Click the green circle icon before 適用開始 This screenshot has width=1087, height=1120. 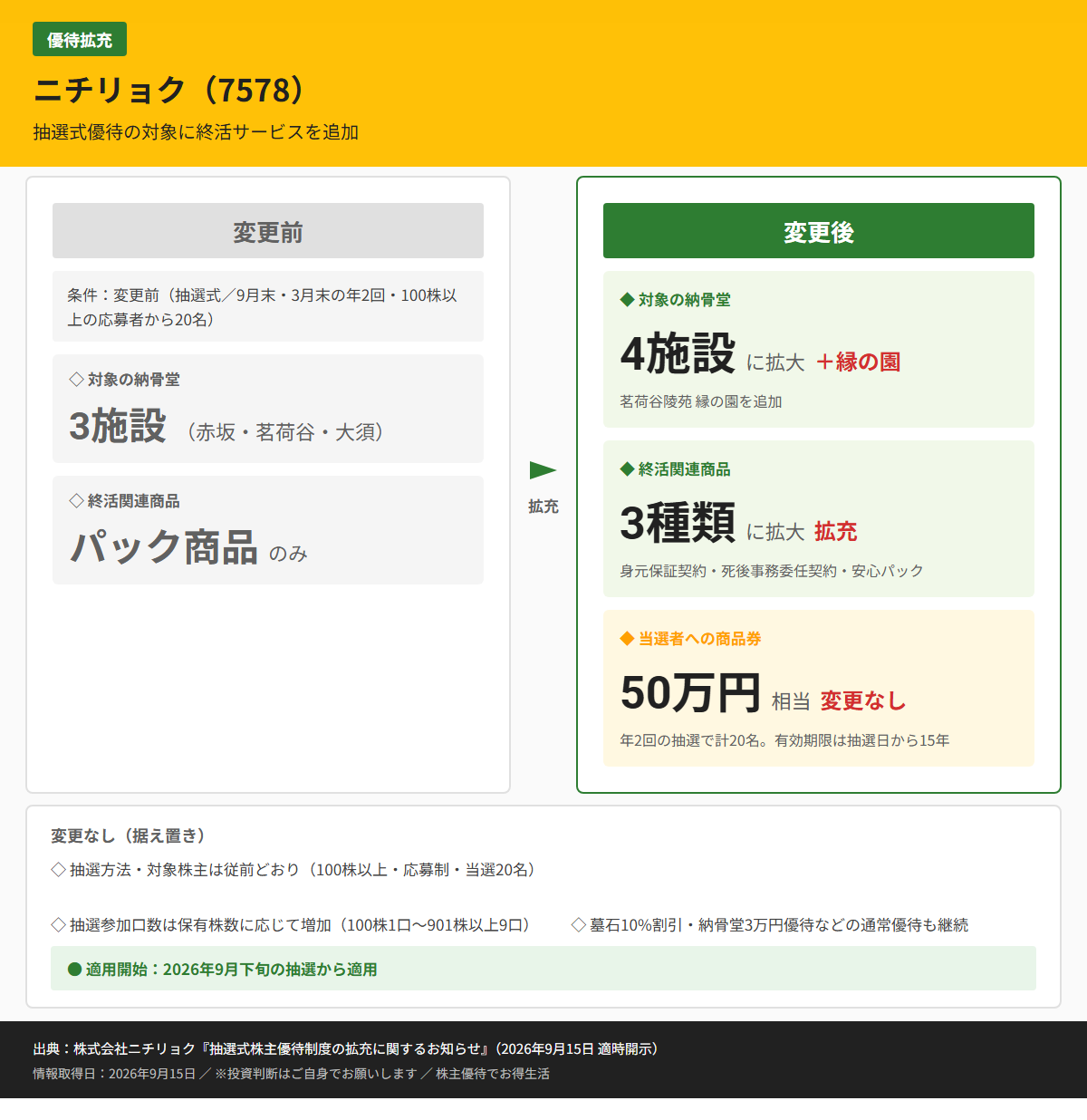[75, 970]
